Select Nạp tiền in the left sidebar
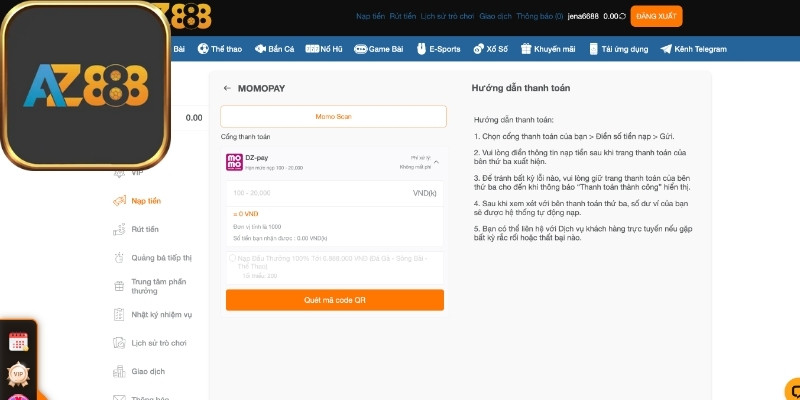 146,201
